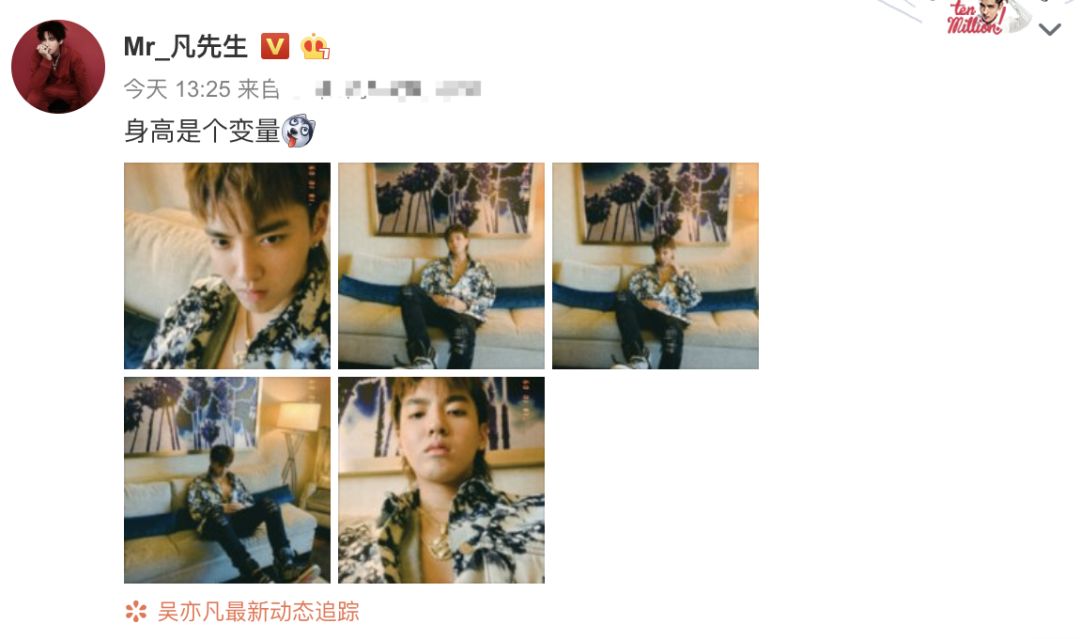Click the dog emoji after post text
The height and width of the screenshot is (639, 1080).
(x=299, y=130)
